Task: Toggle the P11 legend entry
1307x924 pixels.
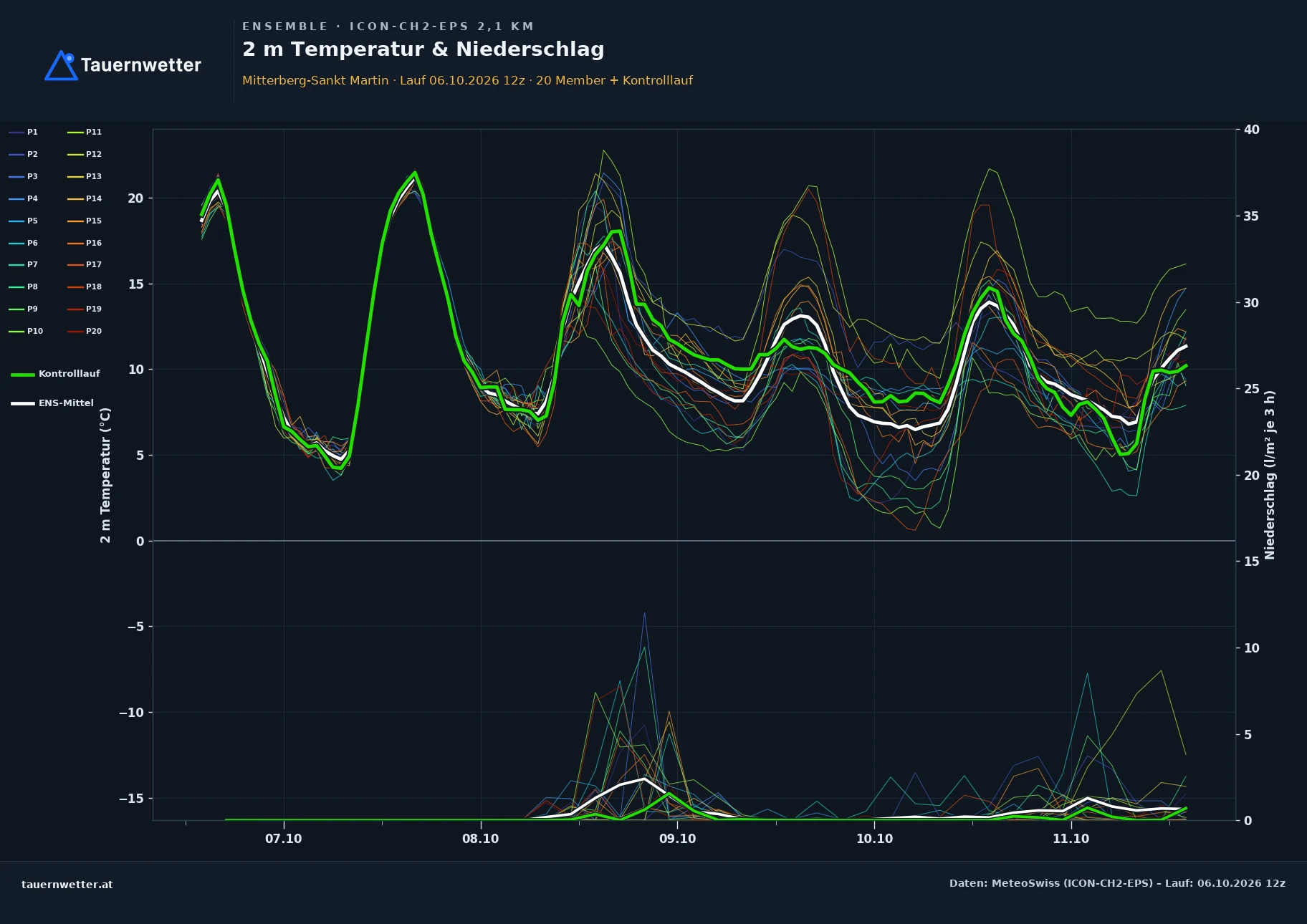Action: pos(85,132)
